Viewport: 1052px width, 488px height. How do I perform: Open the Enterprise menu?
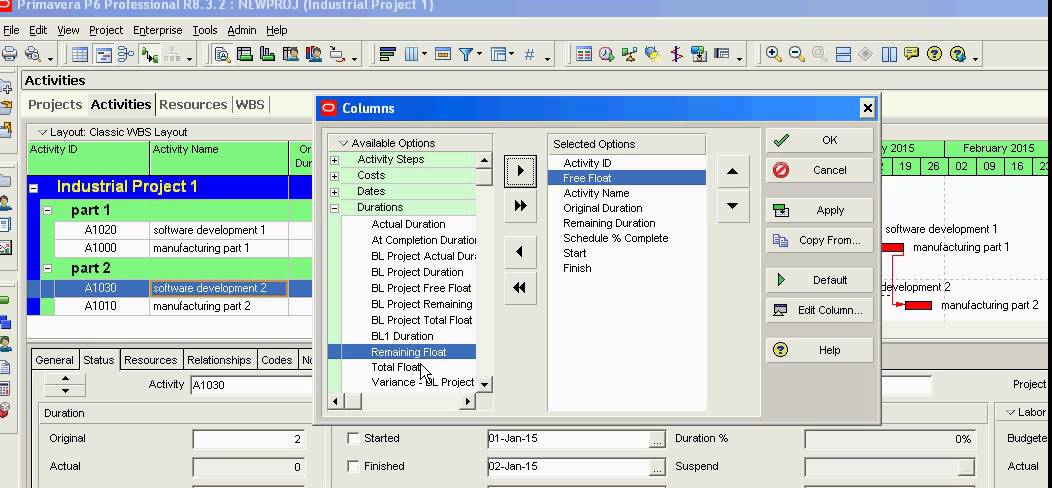(x=158, y=30)
